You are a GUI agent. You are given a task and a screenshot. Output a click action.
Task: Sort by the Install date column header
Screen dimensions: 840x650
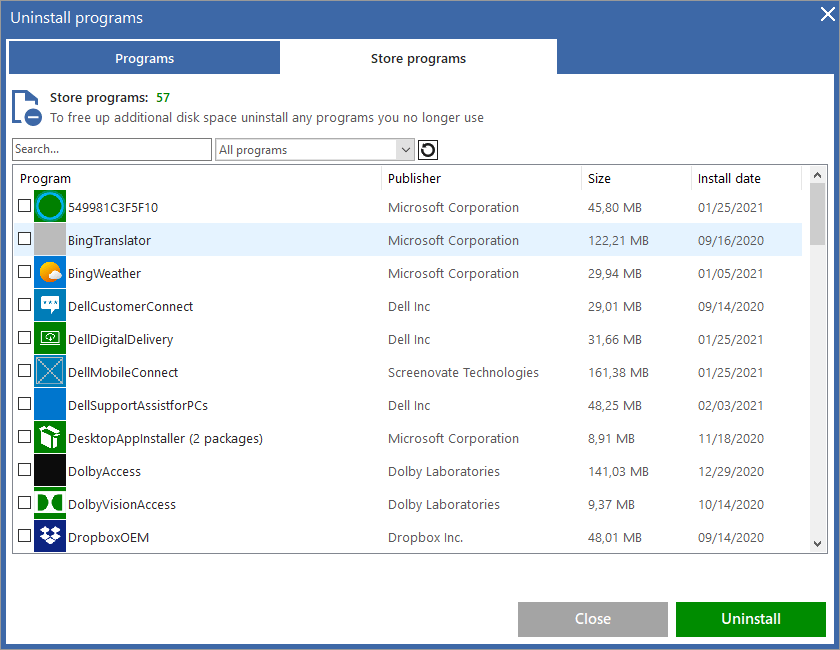pos(746,178)
